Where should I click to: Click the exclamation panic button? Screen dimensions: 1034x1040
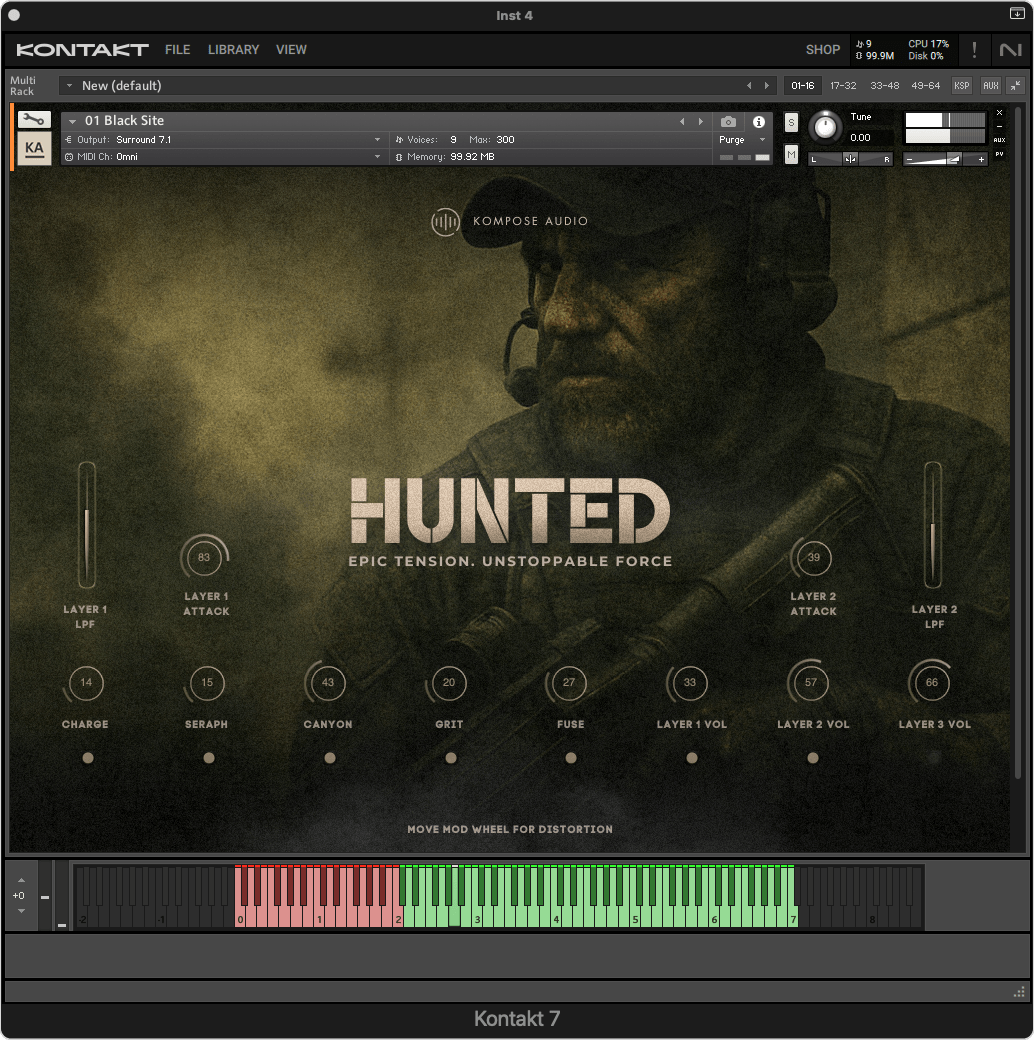[974, 50]
